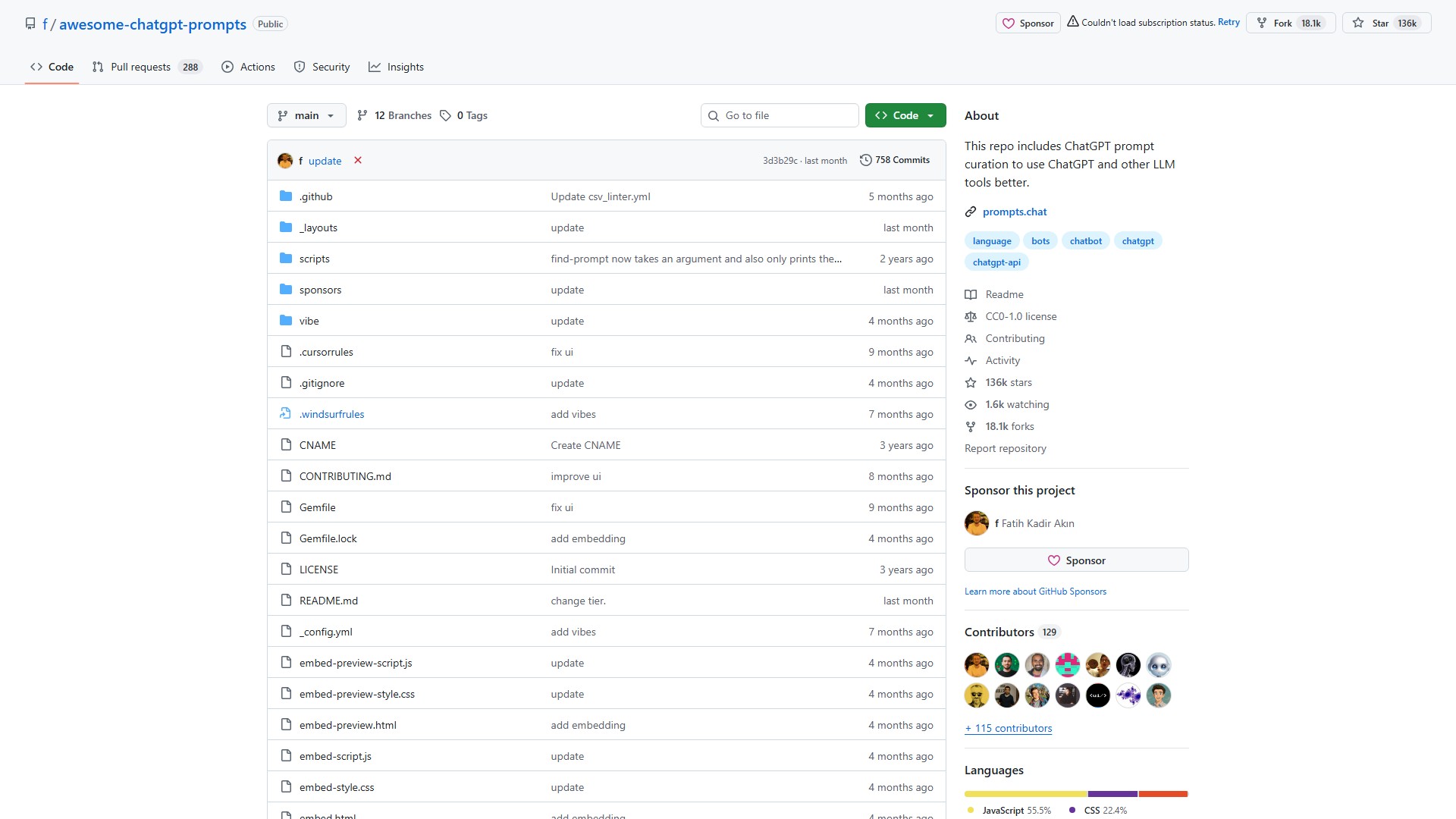Click the eye icon beside 1.6k watching

[971, 404]
